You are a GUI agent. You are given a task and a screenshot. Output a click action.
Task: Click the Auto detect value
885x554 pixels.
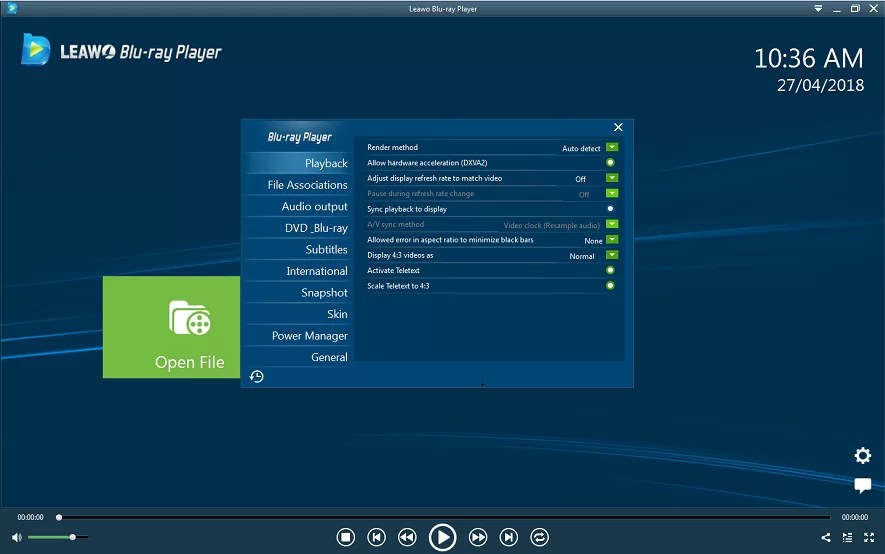pyautogui.click(x=581, y=148)
